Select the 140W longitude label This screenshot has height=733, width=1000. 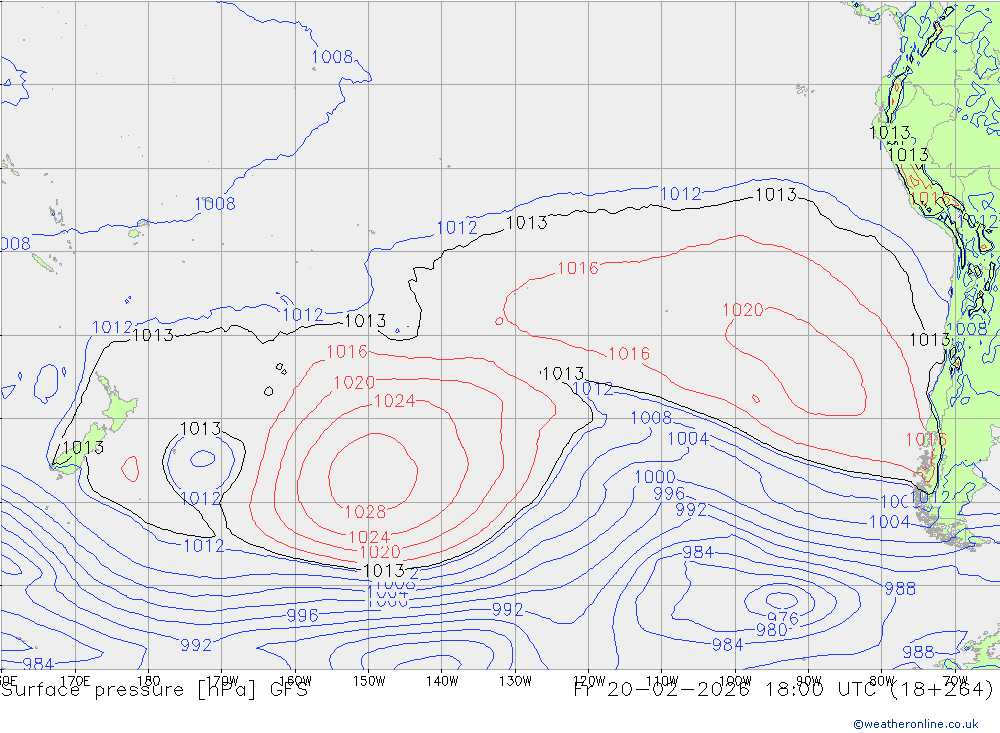coord(442,681)
